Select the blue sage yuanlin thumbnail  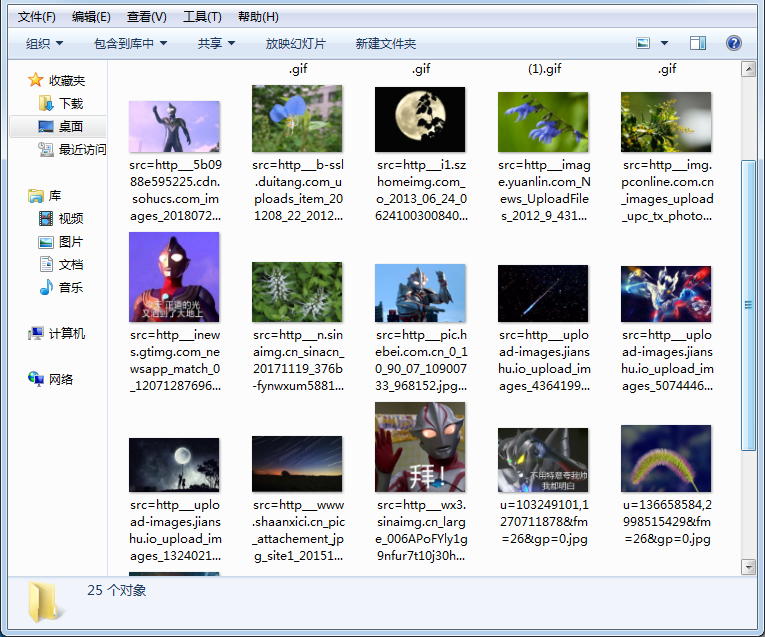tap(543, 122)
